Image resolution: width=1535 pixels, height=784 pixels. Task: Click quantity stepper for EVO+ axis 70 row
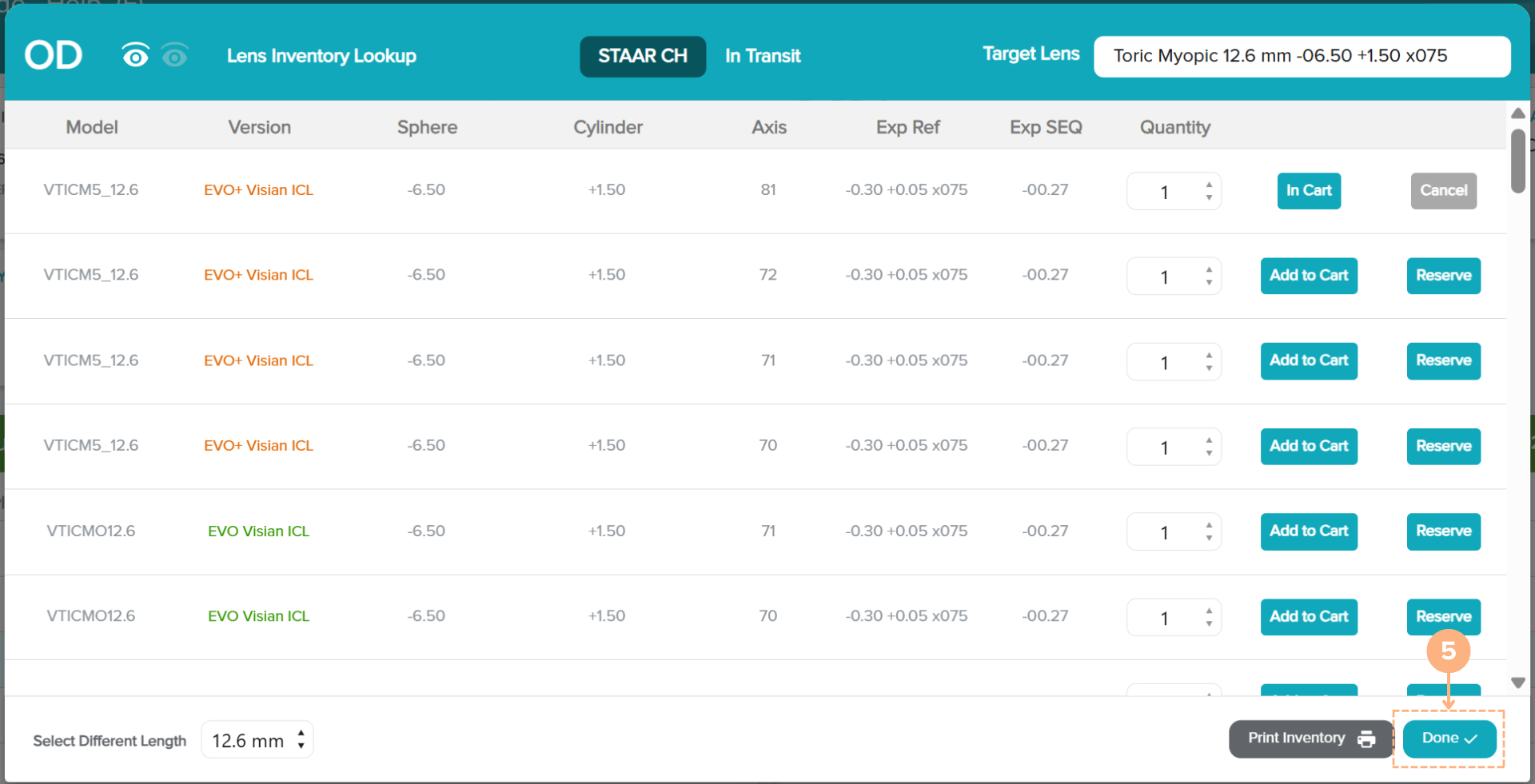click(1209, 446)
